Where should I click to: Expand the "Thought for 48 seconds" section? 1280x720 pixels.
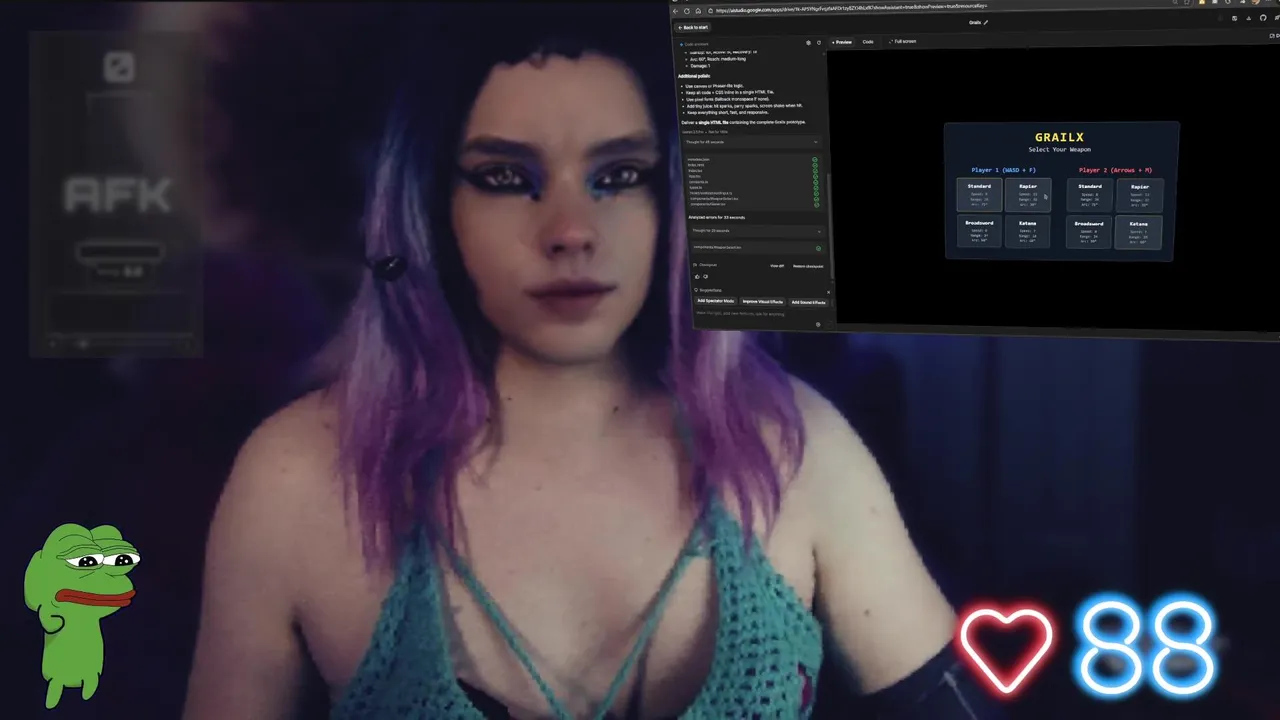754,142
